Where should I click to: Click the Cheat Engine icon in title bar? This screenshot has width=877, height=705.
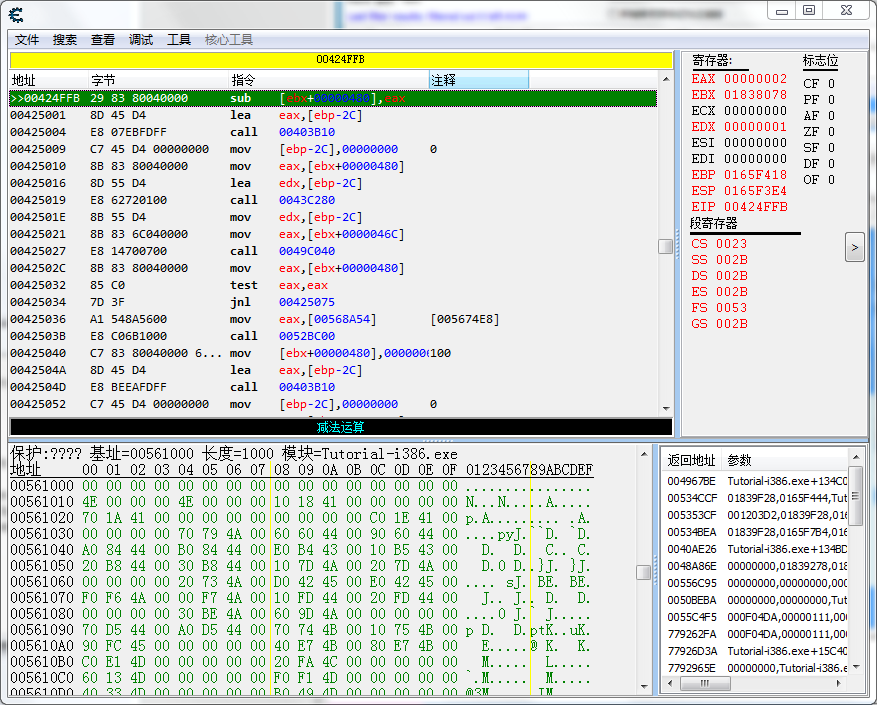(17, 14)
